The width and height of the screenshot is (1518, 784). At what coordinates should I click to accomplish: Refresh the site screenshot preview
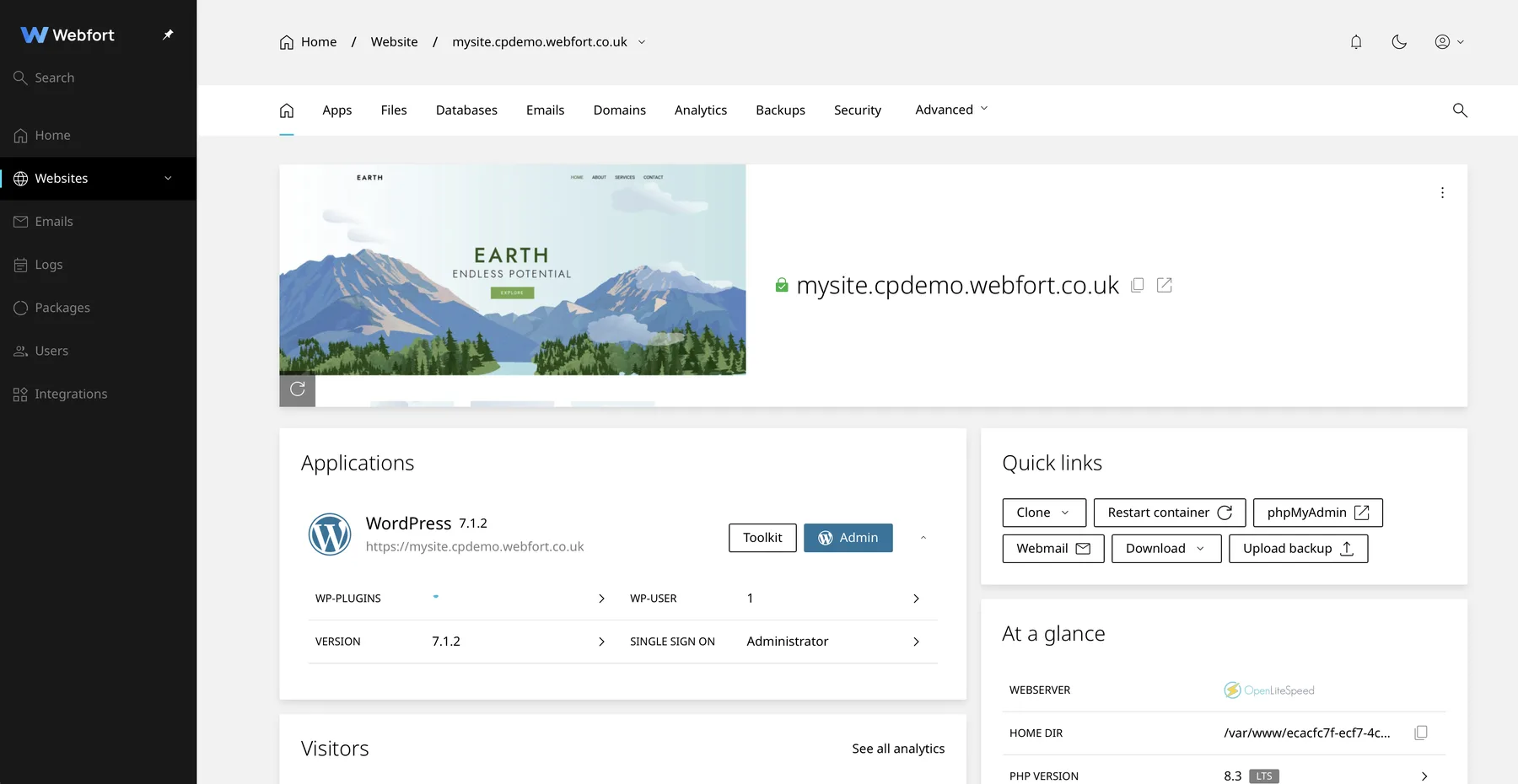[x=298, y=389]
